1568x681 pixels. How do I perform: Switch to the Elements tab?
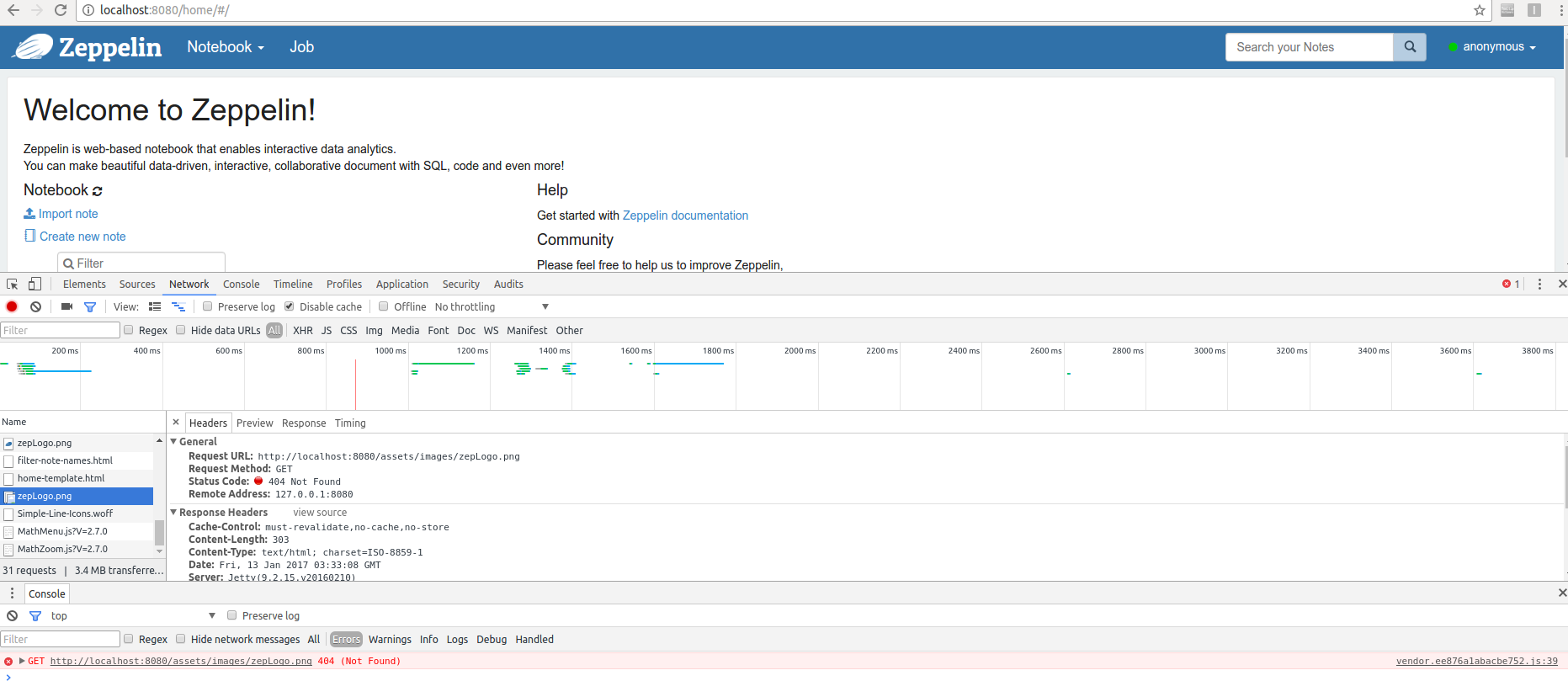pos(84,285)
